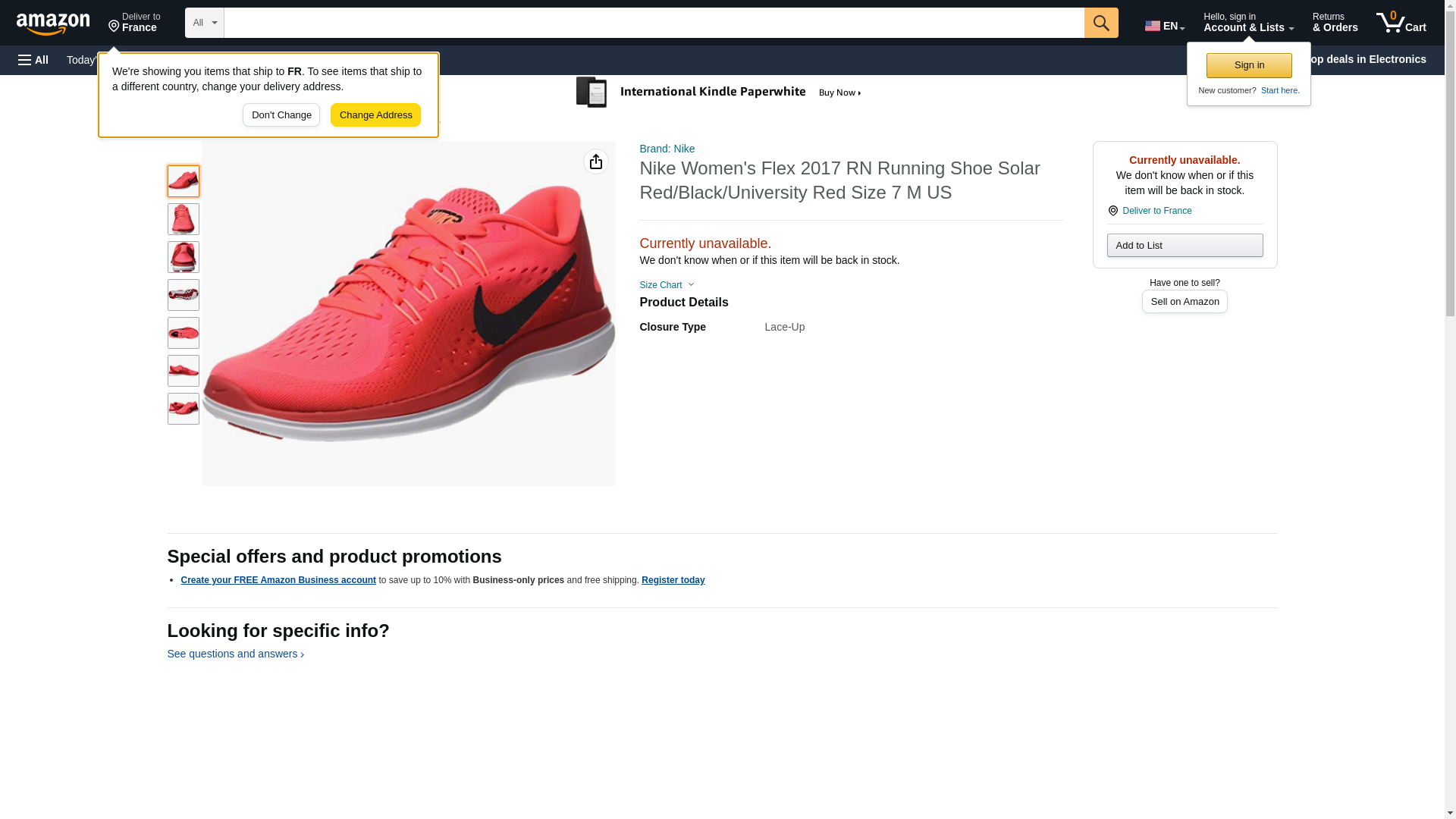Open Returns & Orders
Viewport: 1456px width, 819px height.
1335,23
